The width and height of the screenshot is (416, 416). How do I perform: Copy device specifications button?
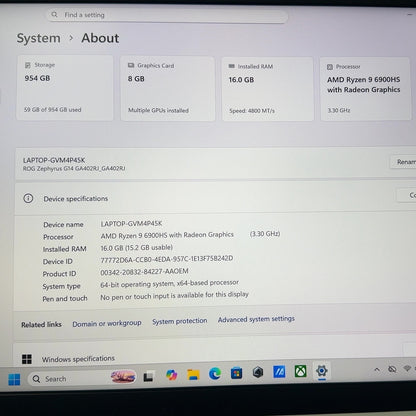(x=407, y=195)
